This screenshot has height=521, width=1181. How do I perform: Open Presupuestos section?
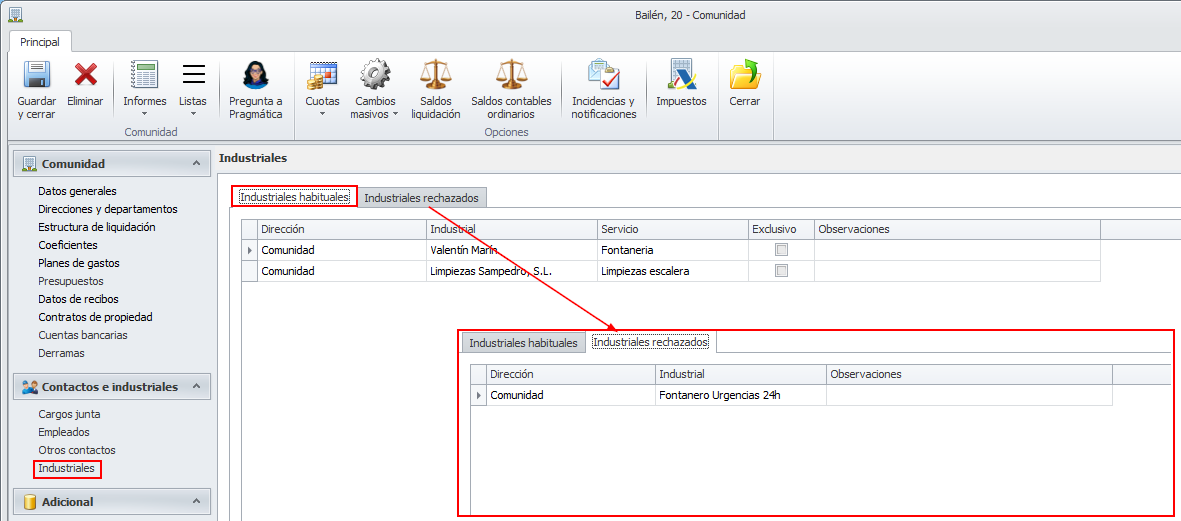pos(71,281)
